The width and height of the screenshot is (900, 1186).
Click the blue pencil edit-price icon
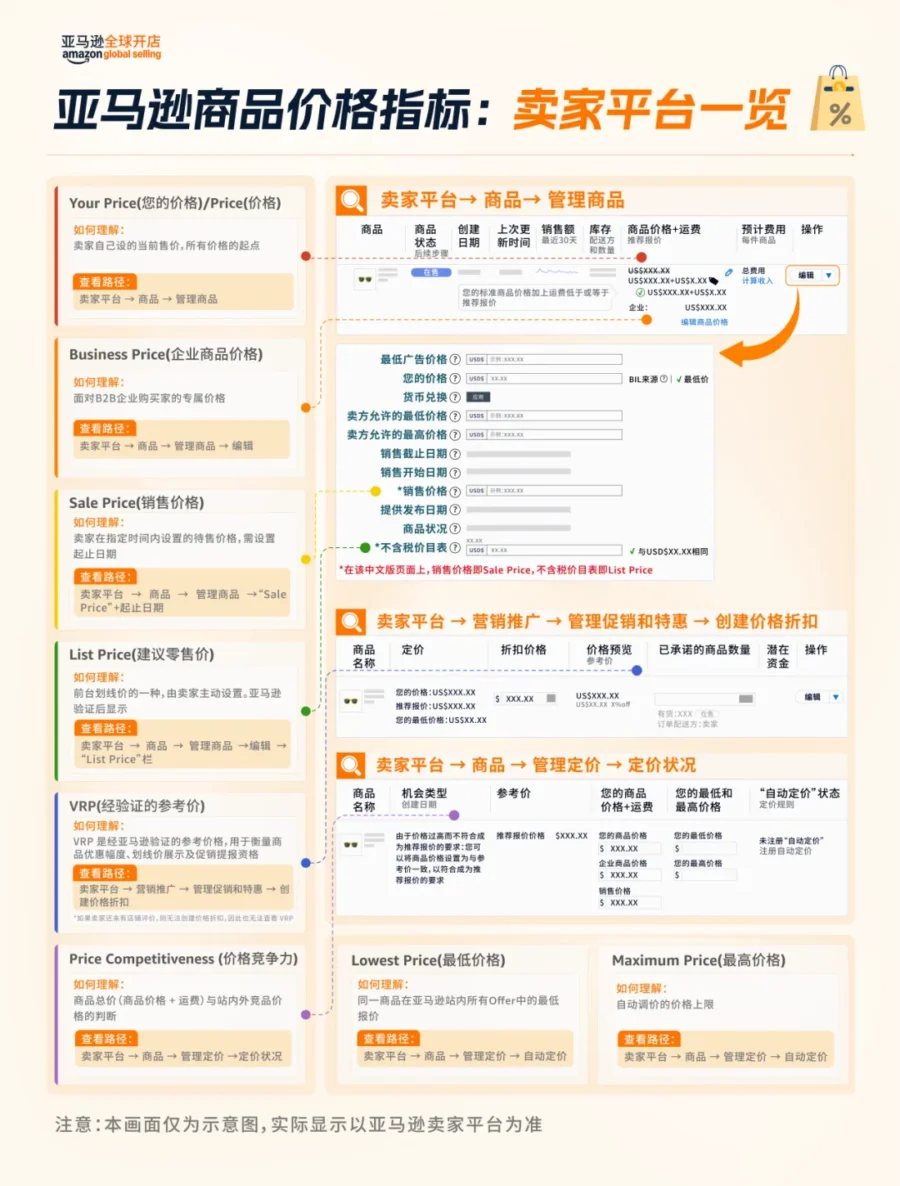coord(728,272)
